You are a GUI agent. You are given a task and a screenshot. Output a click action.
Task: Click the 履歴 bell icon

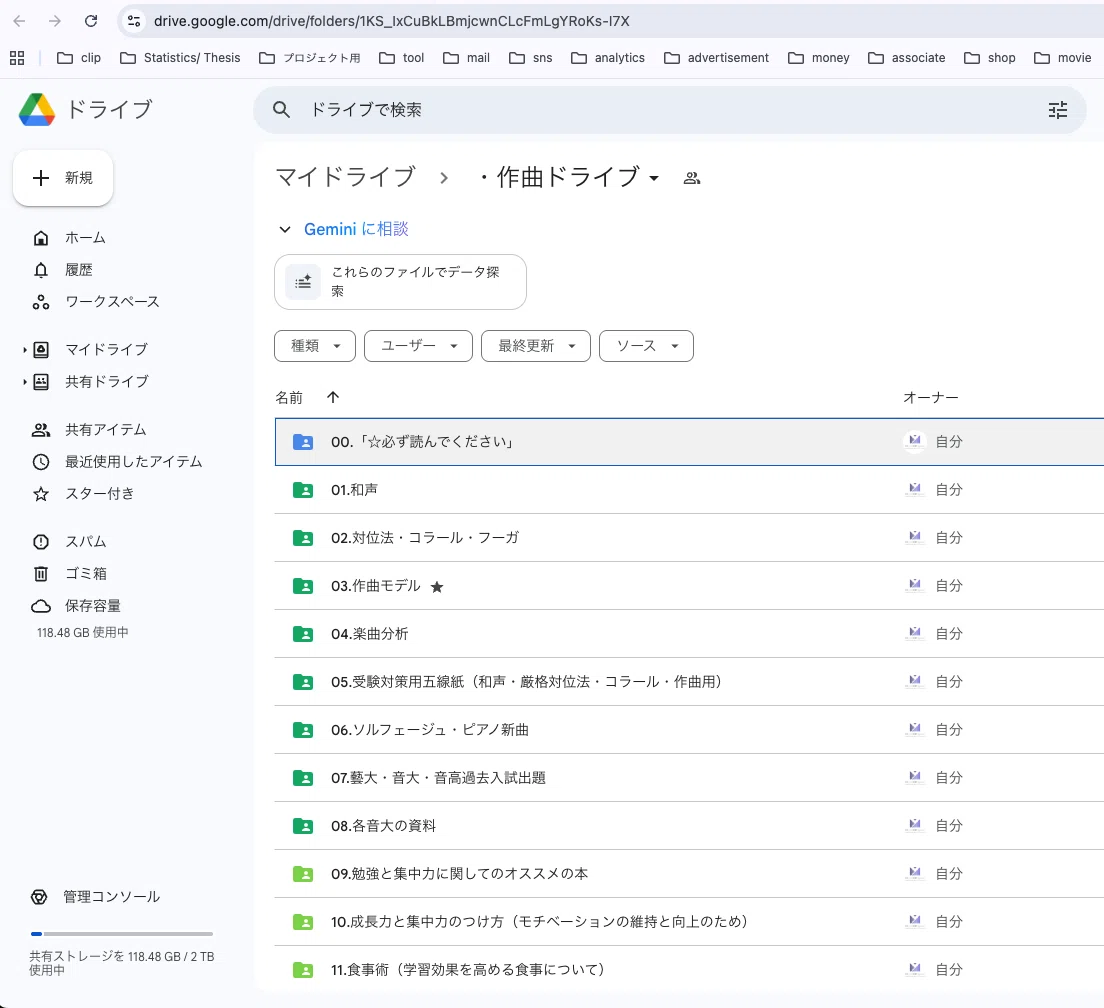41,270
